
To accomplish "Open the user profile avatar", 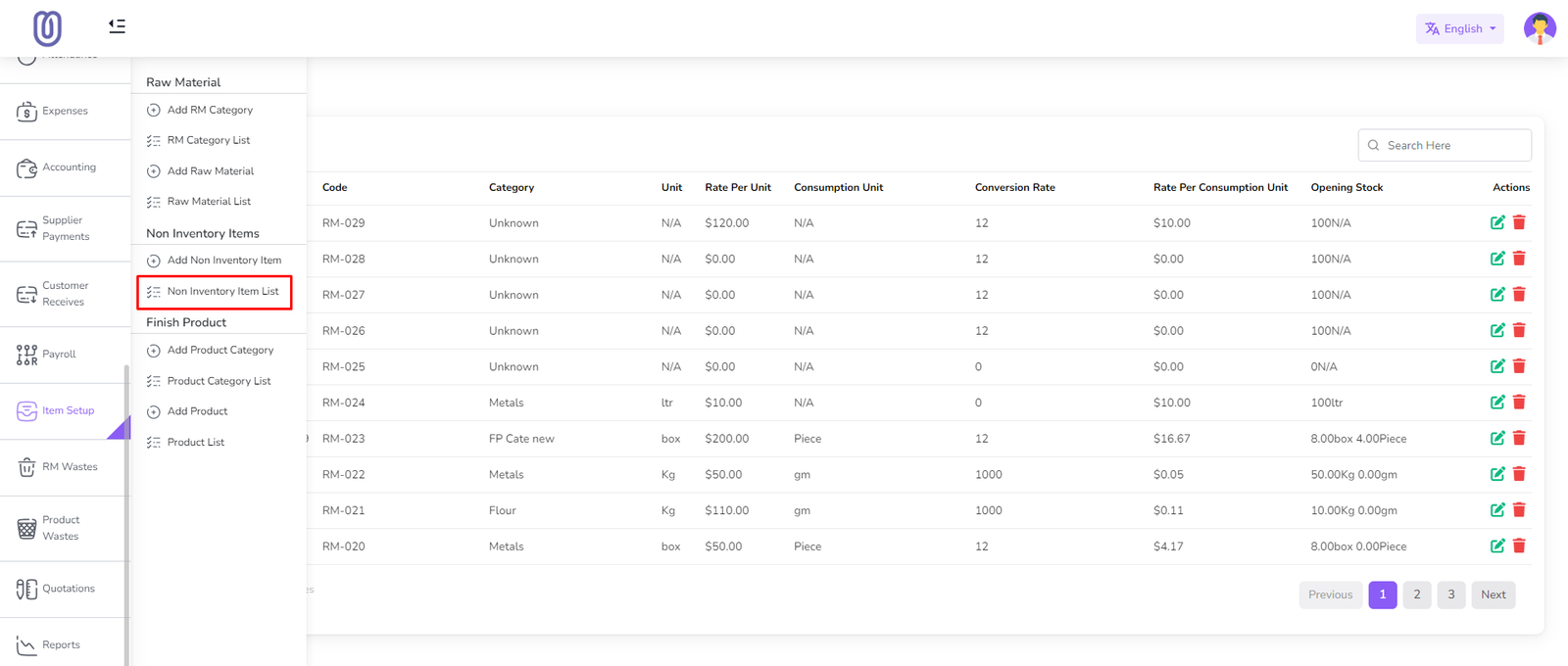I will [1539, 28].
